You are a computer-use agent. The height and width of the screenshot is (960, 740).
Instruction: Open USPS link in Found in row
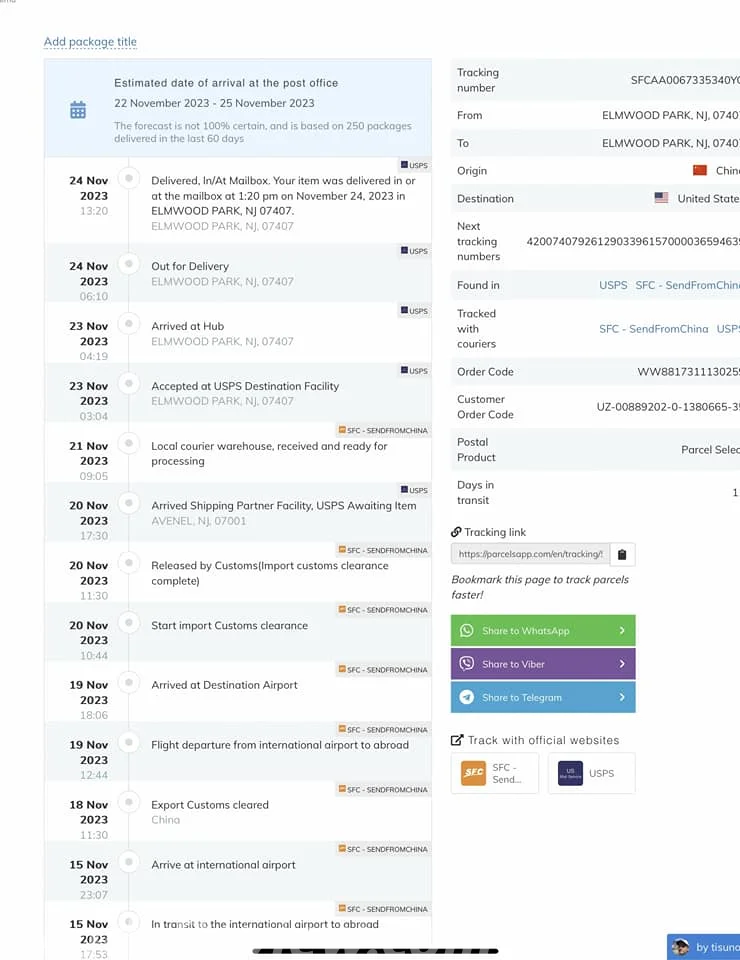[x=613, y=285]
